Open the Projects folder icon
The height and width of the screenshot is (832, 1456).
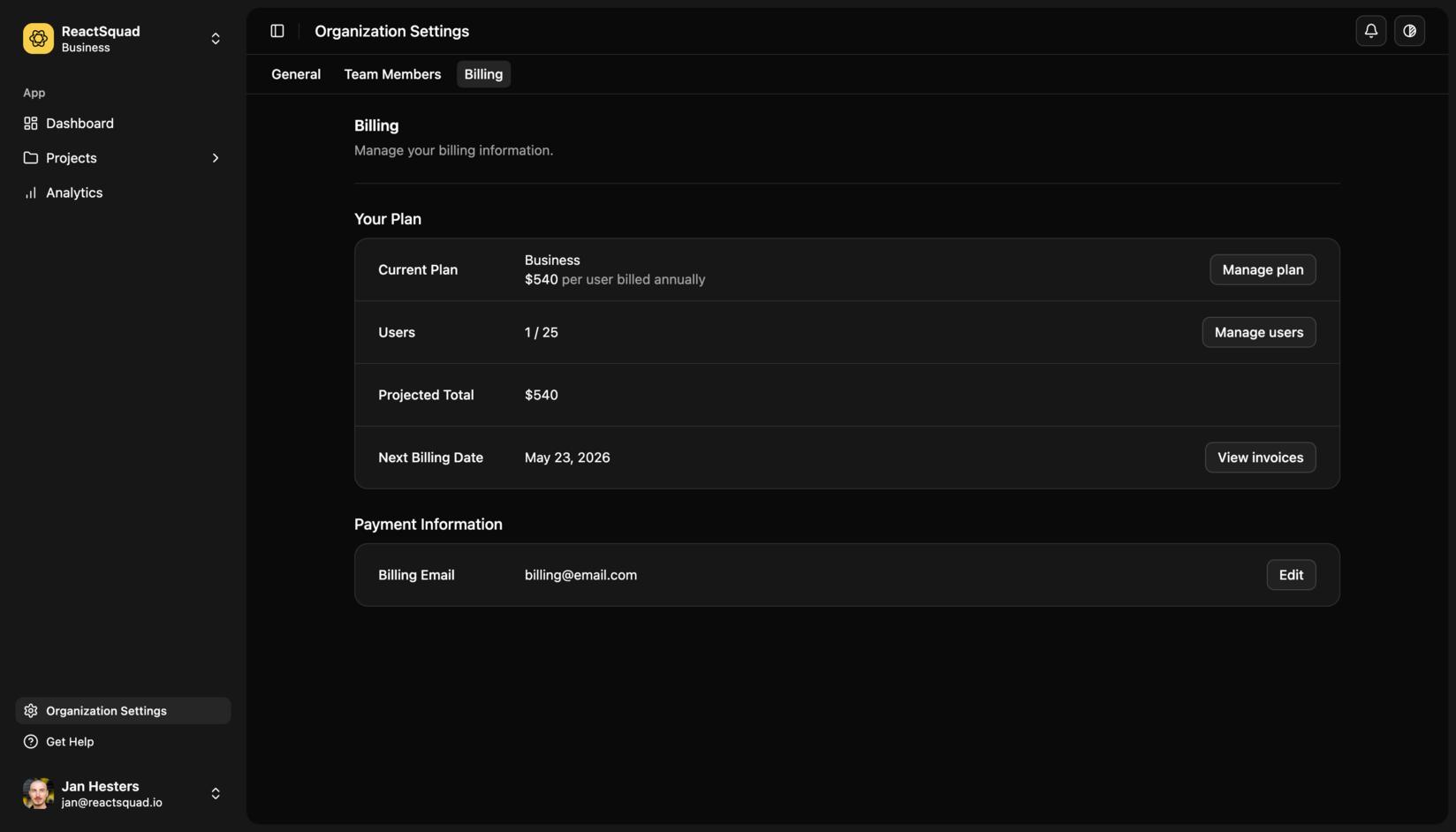coord(31,157)
